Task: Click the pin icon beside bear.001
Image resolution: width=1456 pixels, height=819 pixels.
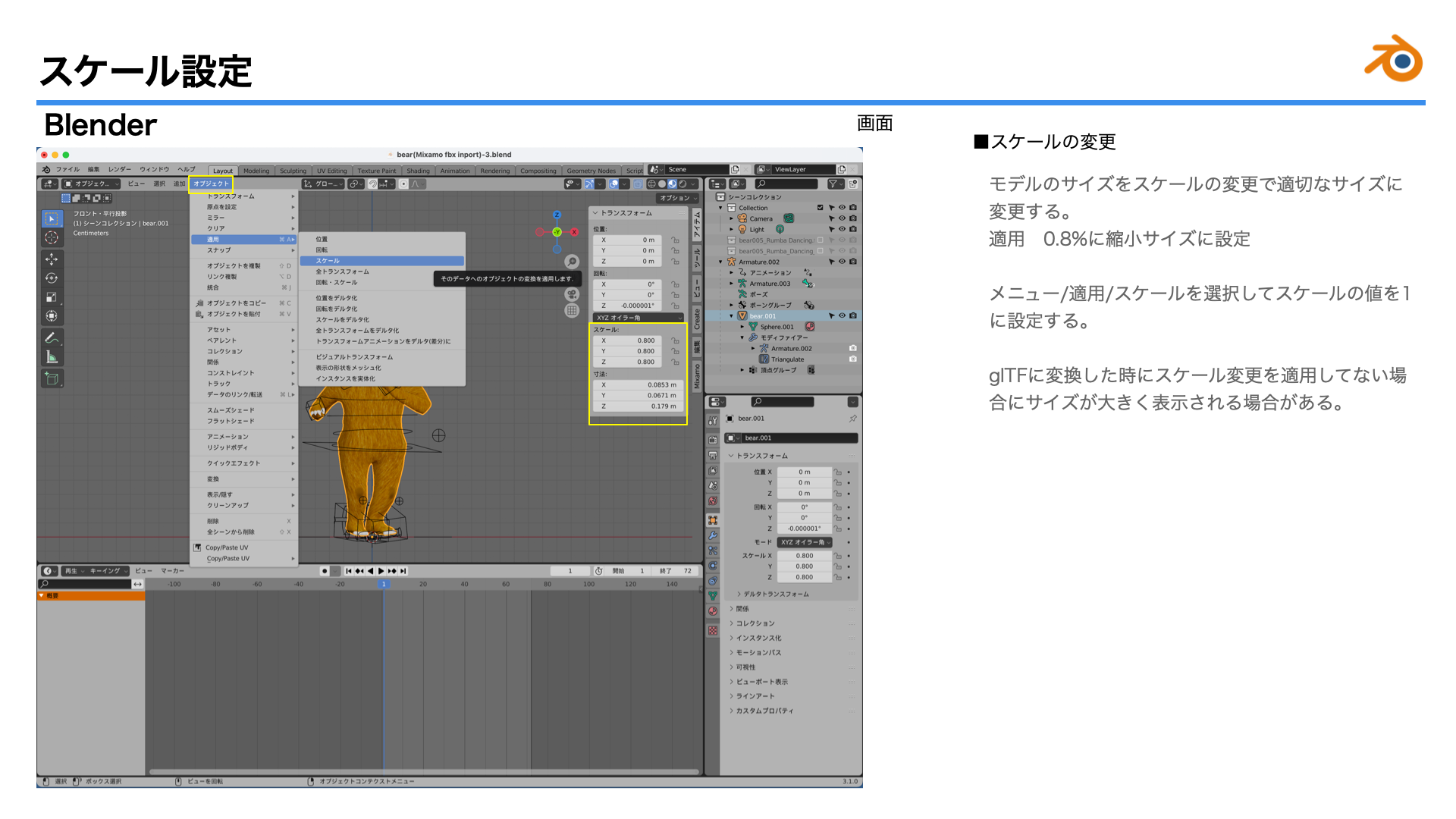Action: [853, 419]
